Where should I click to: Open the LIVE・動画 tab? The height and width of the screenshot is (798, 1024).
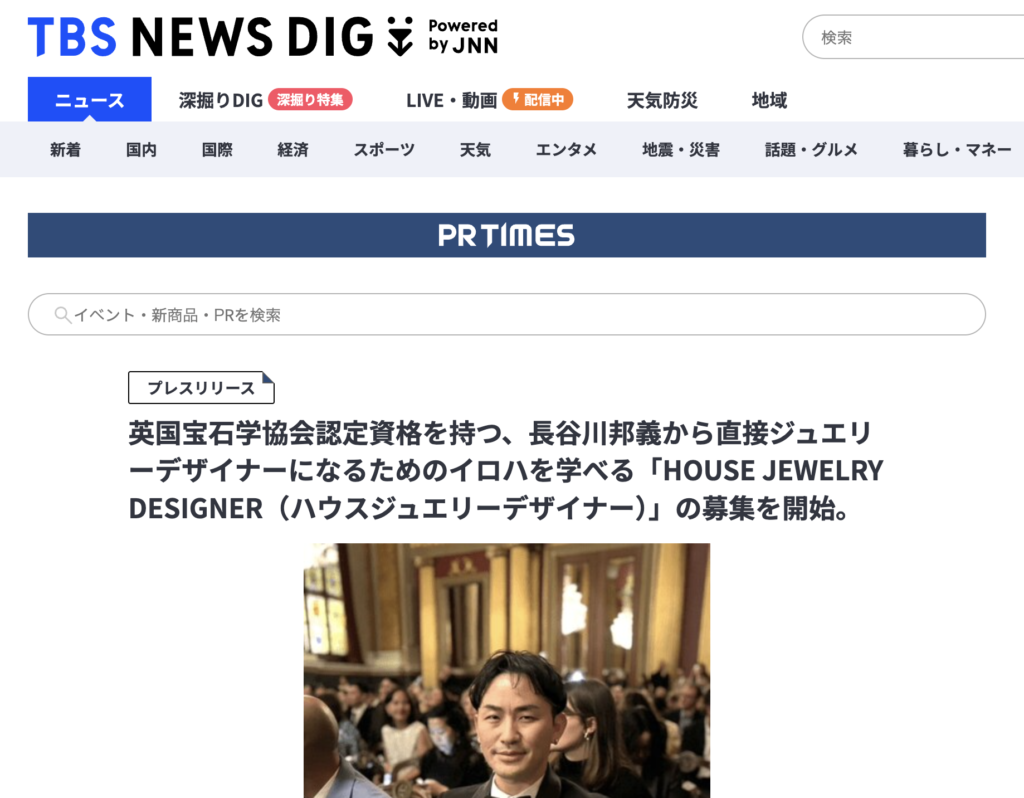point(451,101)
